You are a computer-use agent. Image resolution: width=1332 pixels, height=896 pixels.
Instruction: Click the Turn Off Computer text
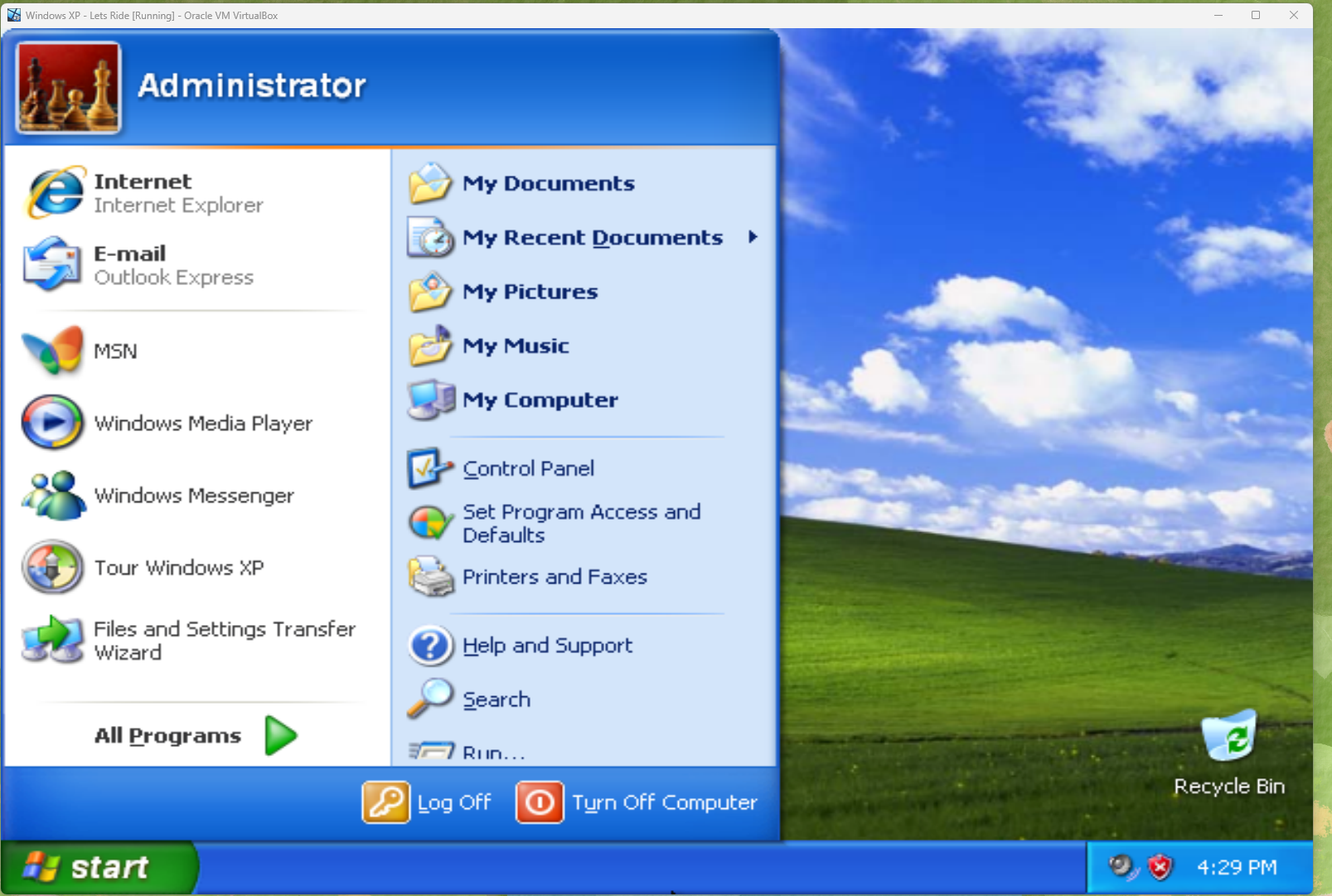point(665,802)
